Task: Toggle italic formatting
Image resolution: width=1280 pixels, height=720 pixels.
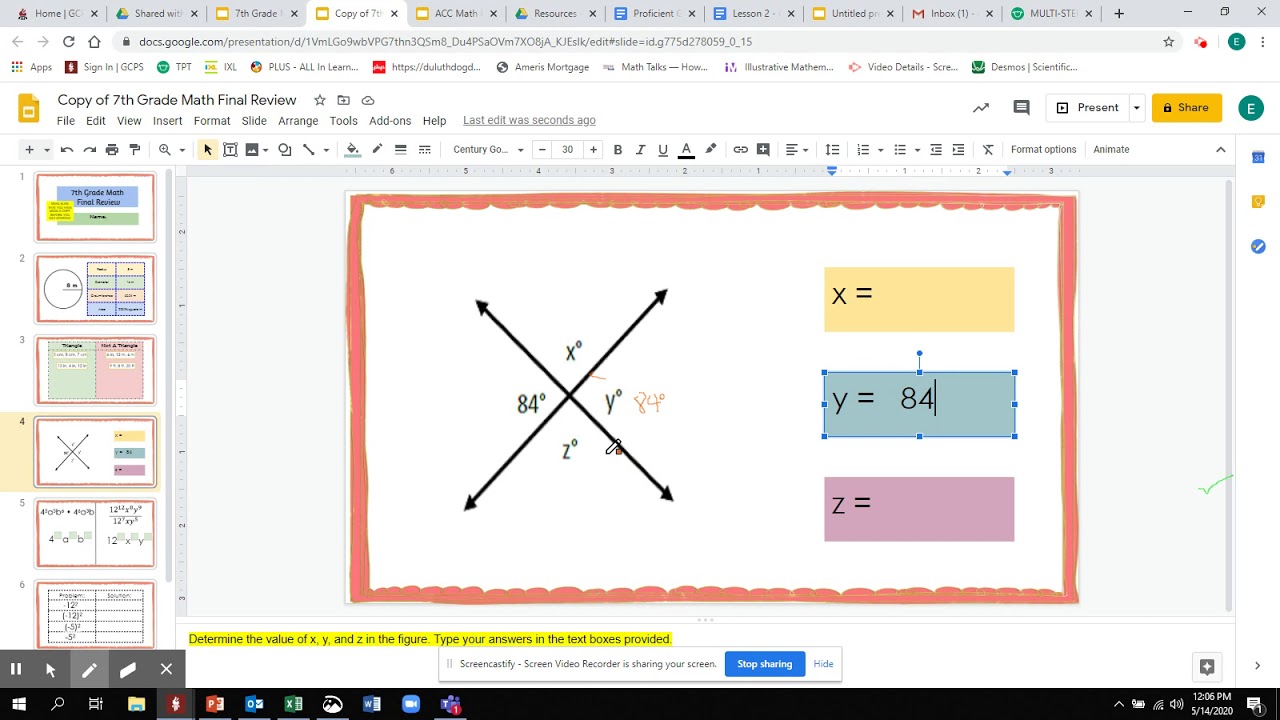Action: pyautogui.click(x=640, y=150)
